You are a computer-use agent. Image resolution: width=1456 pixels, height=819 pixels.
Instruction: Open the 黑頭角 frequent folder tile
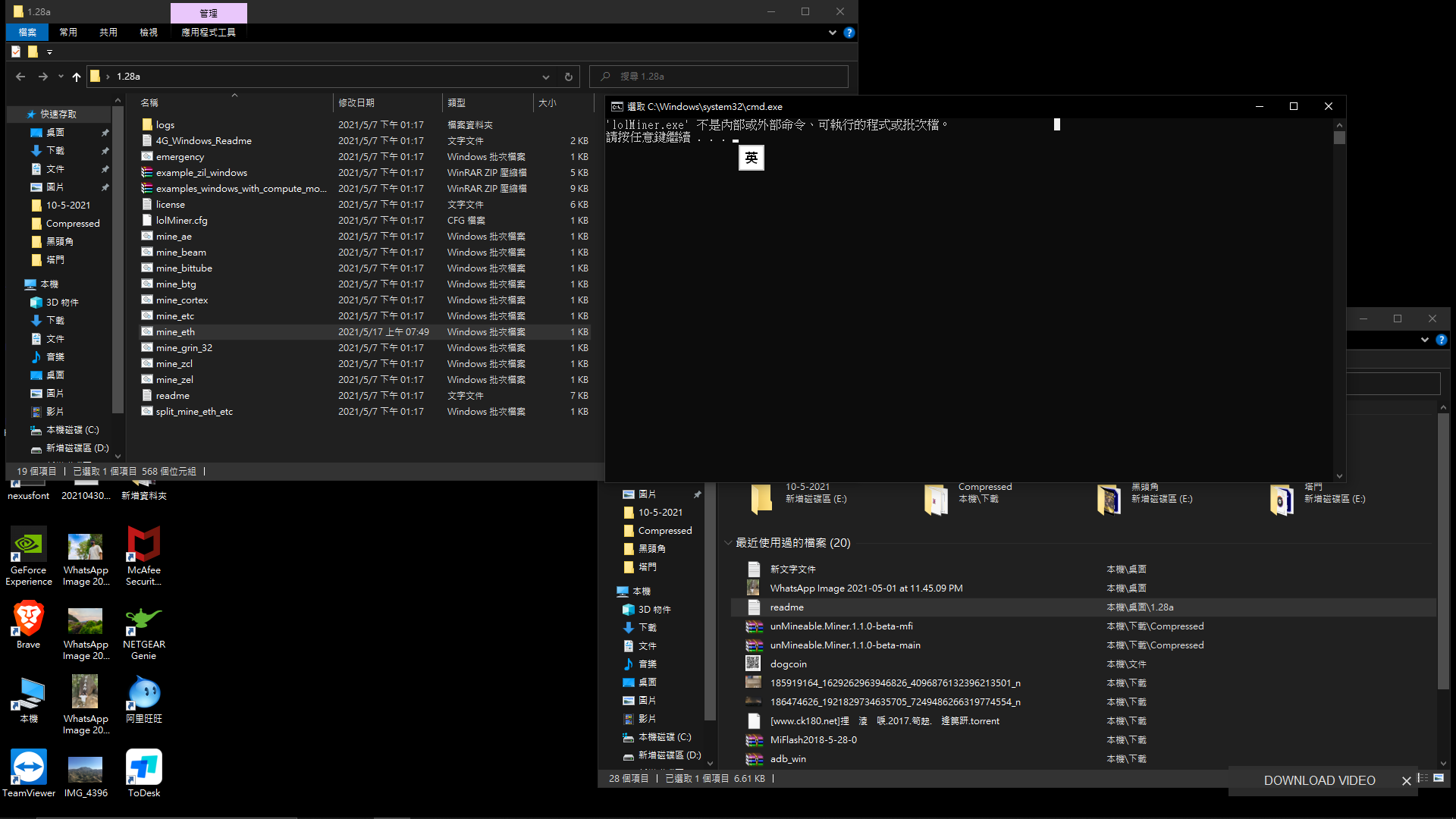pyautogui.click(x=1144, y=499)
